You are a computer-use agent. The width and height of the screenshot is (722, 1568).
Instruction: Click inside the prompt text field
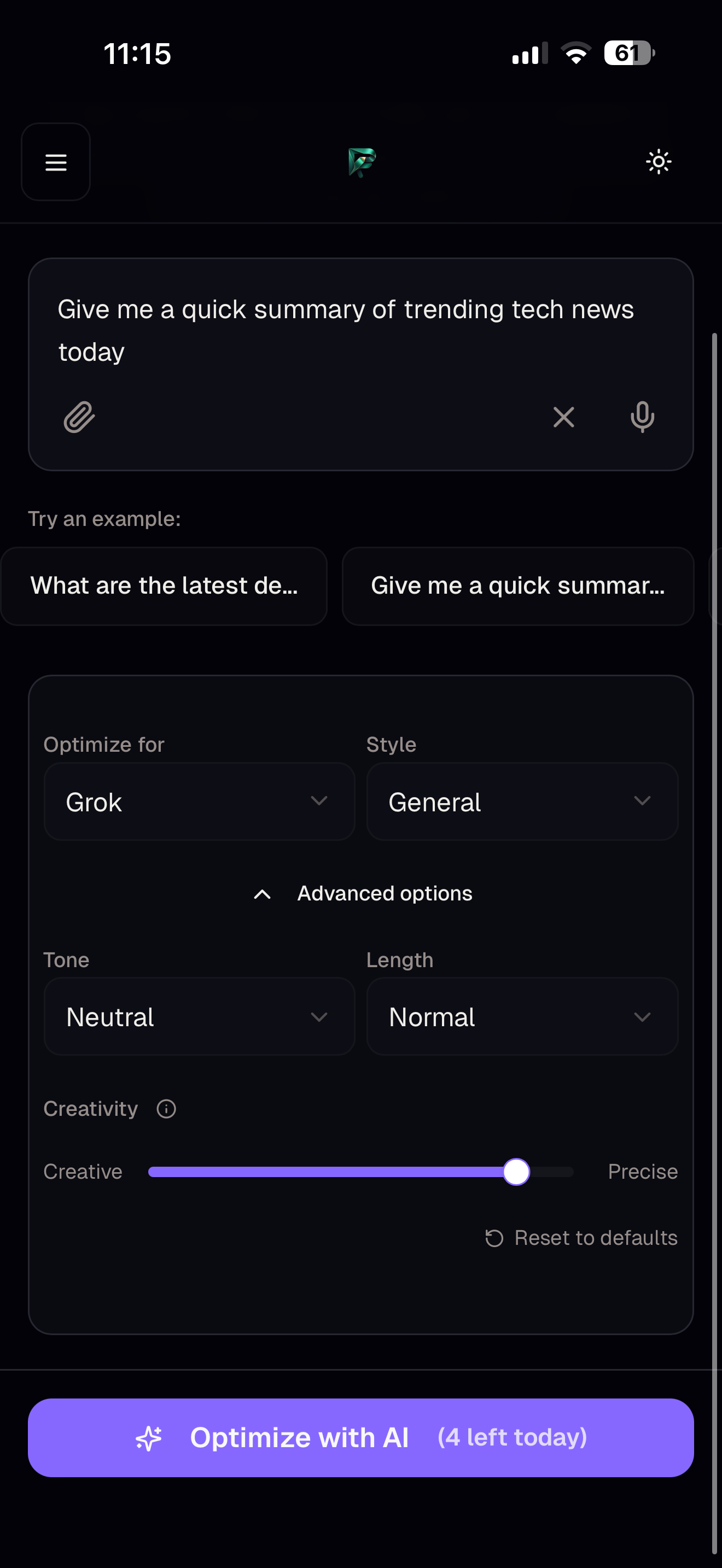[360, 331]
